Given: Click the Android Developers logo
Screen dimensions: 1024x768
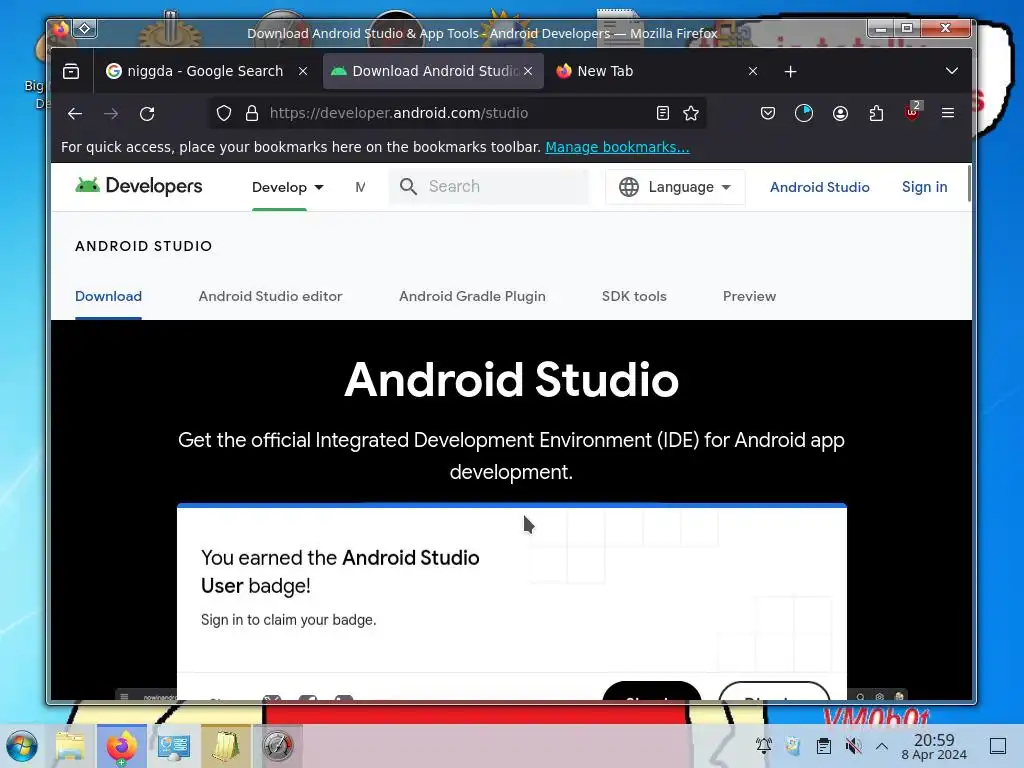Looking at the screenshot, I should 138,186.
